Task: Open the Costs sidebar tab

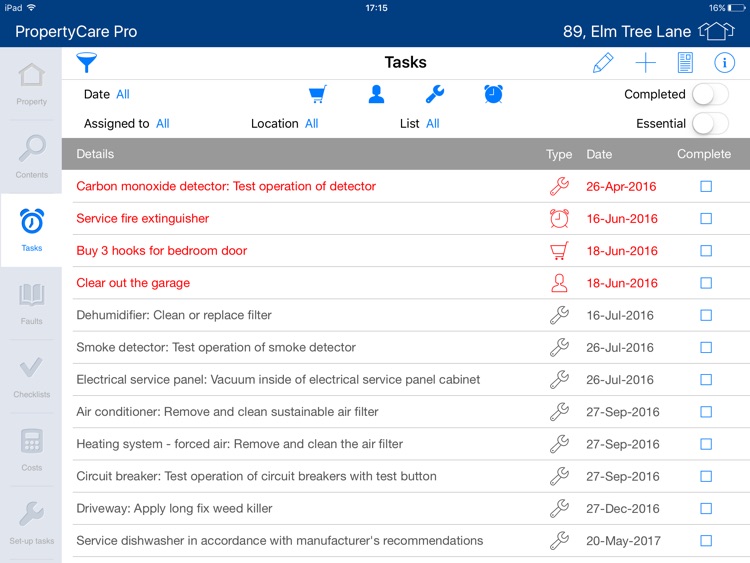Action: pos(32,450)
